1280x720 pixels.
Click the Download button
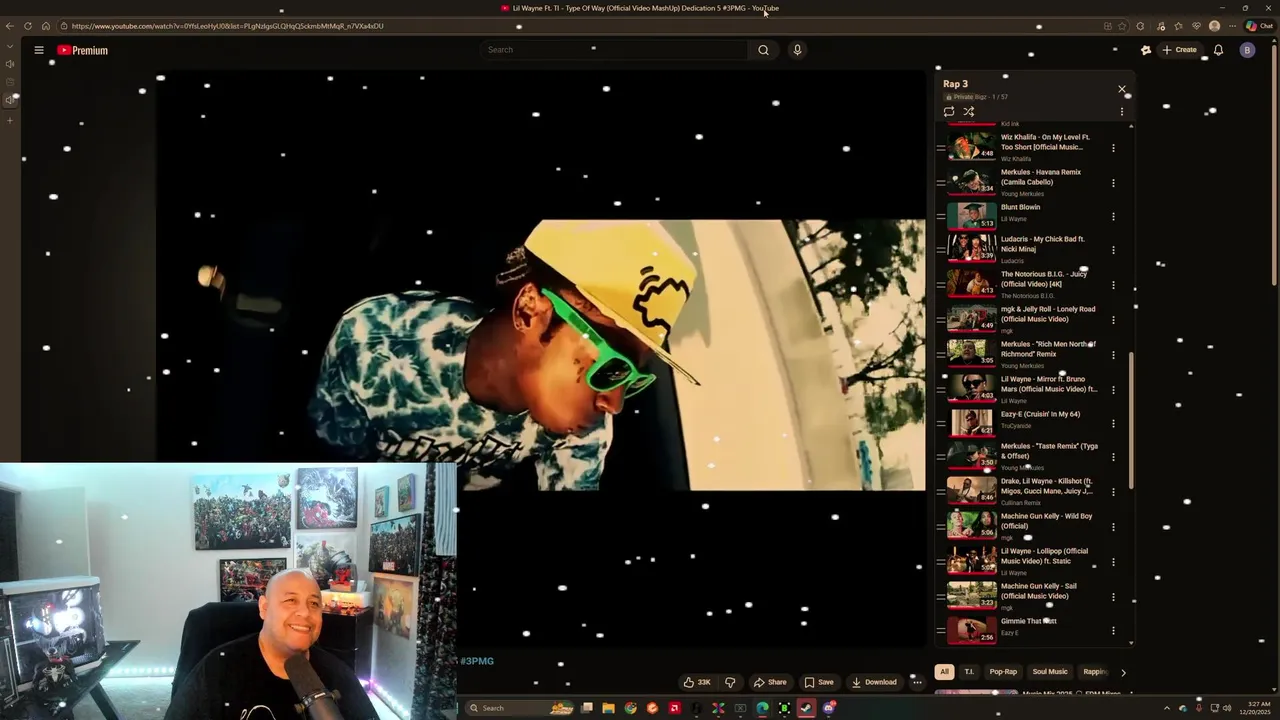874,682
